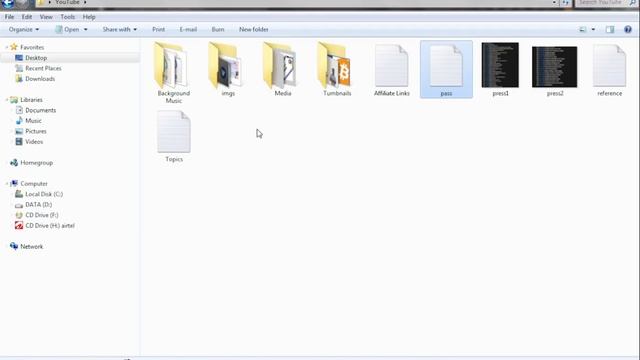This screenshot has height=360, width=640.
Task: Select the reference file
Action: pos(609,69)
